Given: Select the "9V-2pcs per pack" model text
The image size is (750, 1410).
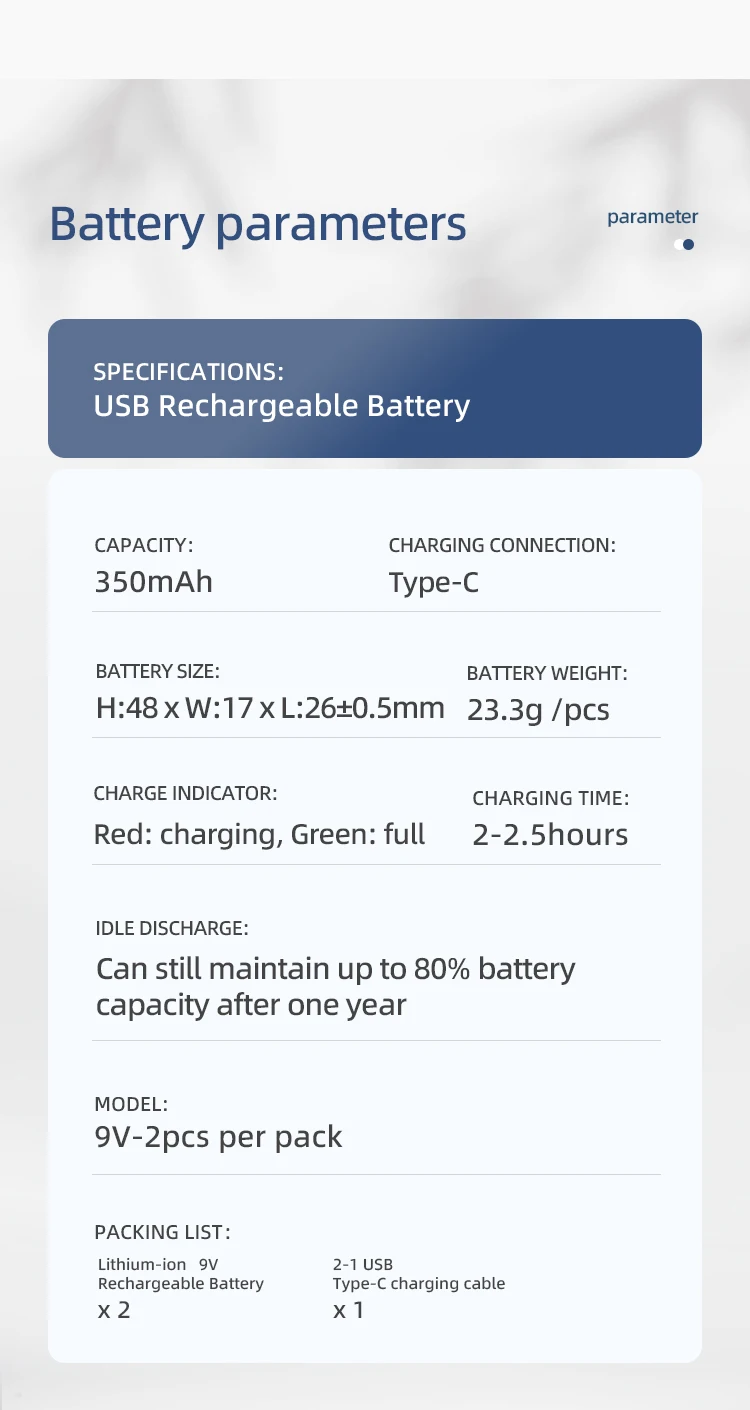Looking at the screenshot, I should tap(218, 1137).
